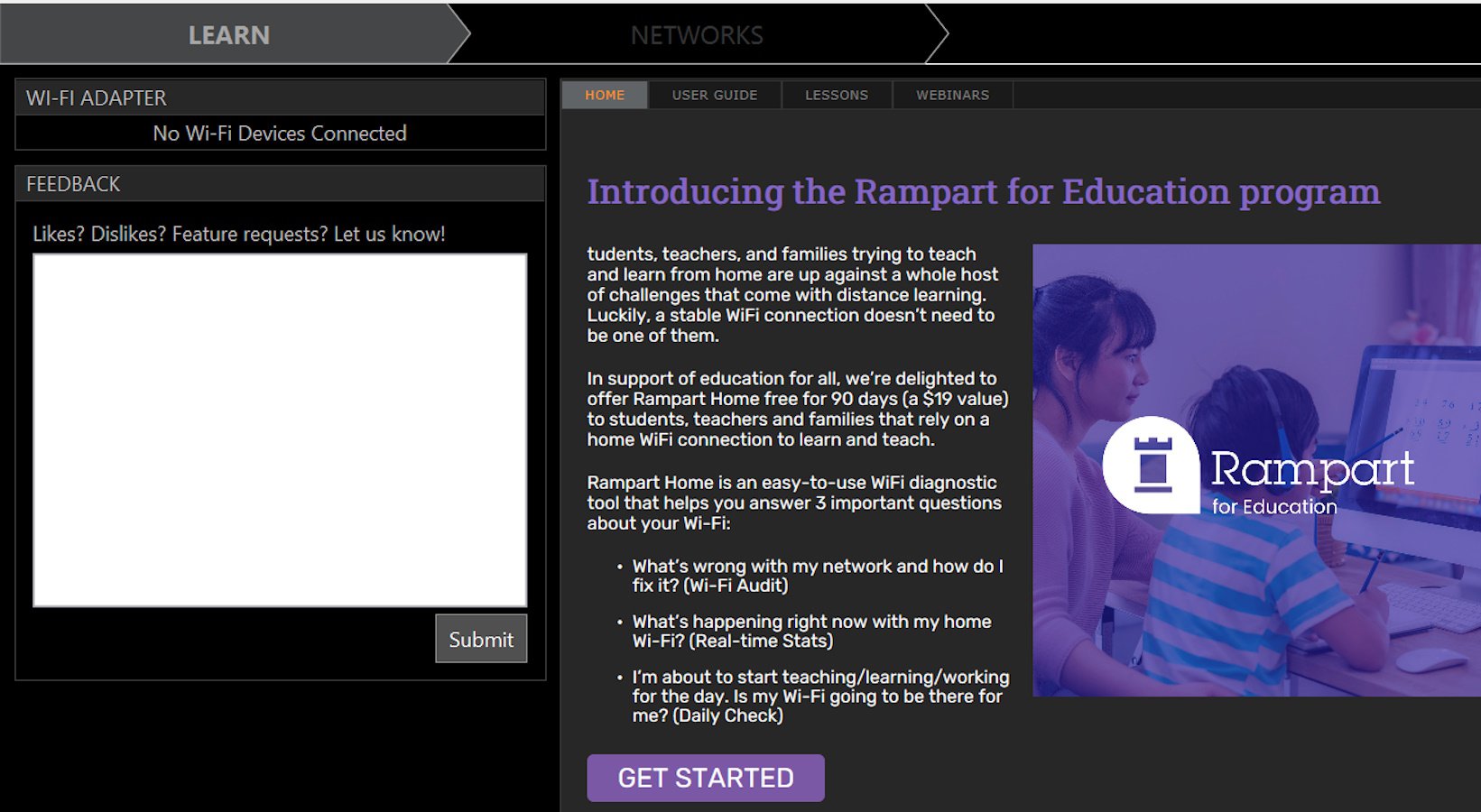The height and width of the screenshot is (812, 1481).
Task: Click the GET STARTED button
Action: [706, 778]
